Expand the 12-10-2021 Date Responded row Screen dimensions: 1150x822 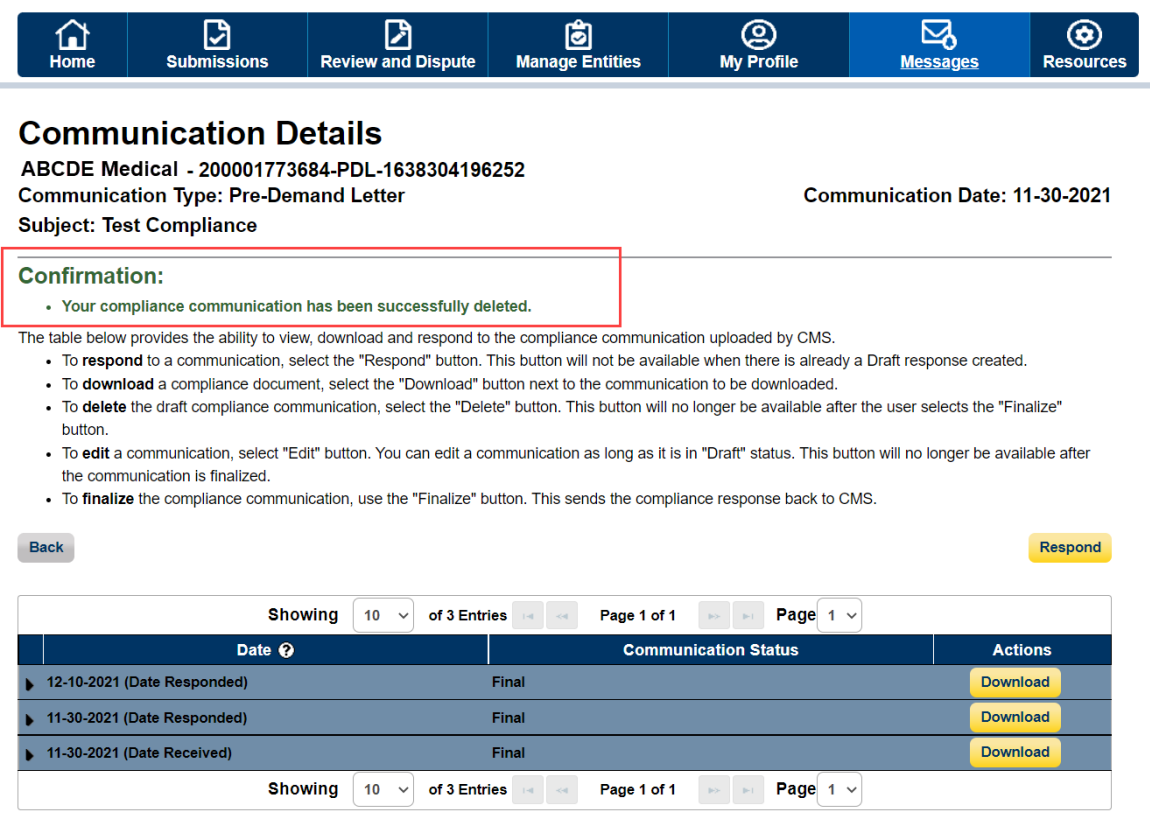point(30,684)
